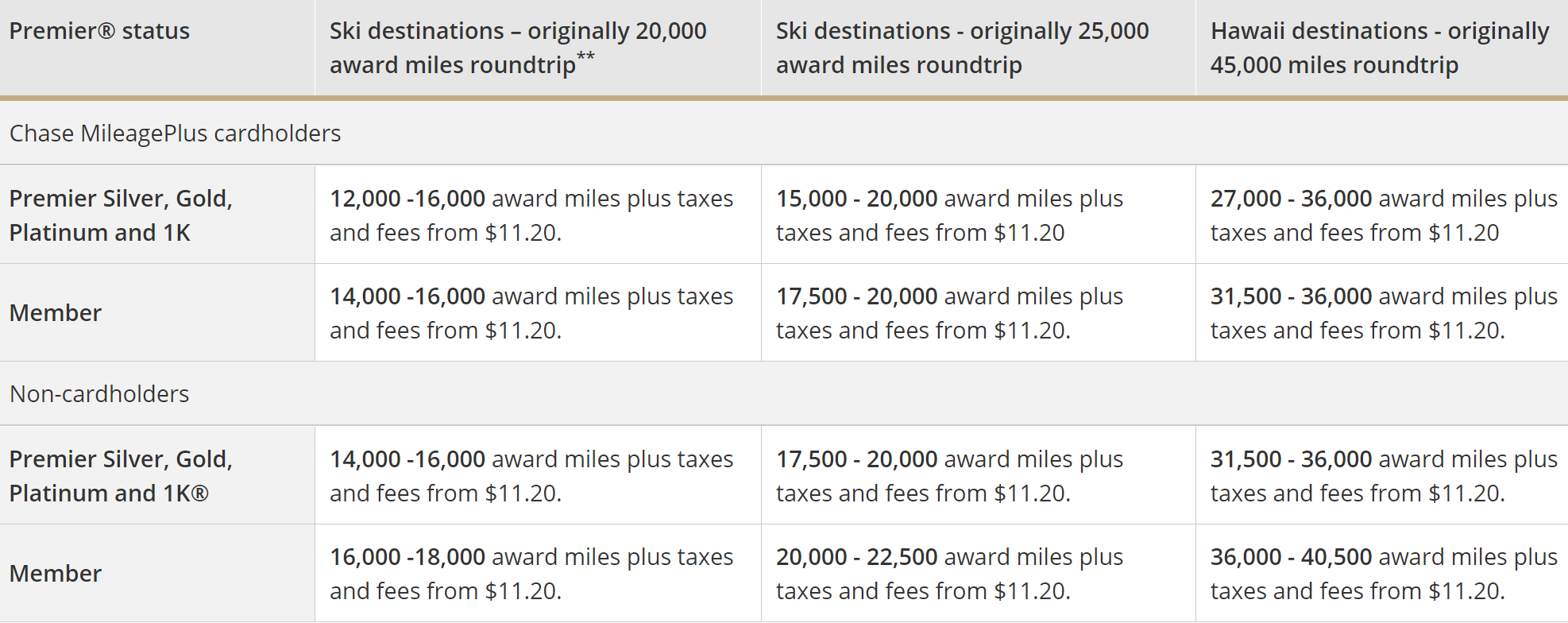
Task: Click the Non-cardholders section row
Action: (x=784, y=393)
